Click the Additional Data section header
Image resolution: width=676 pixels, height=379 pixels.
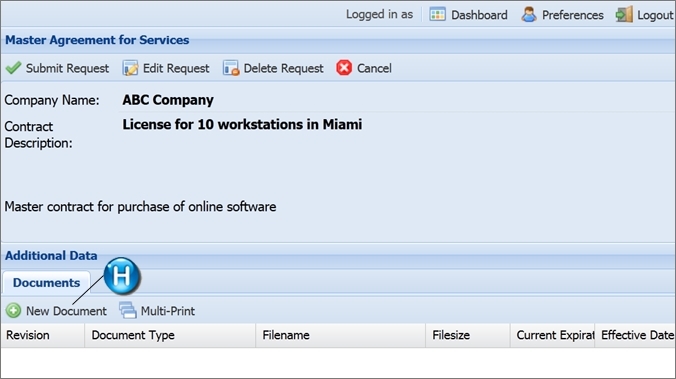51,256
